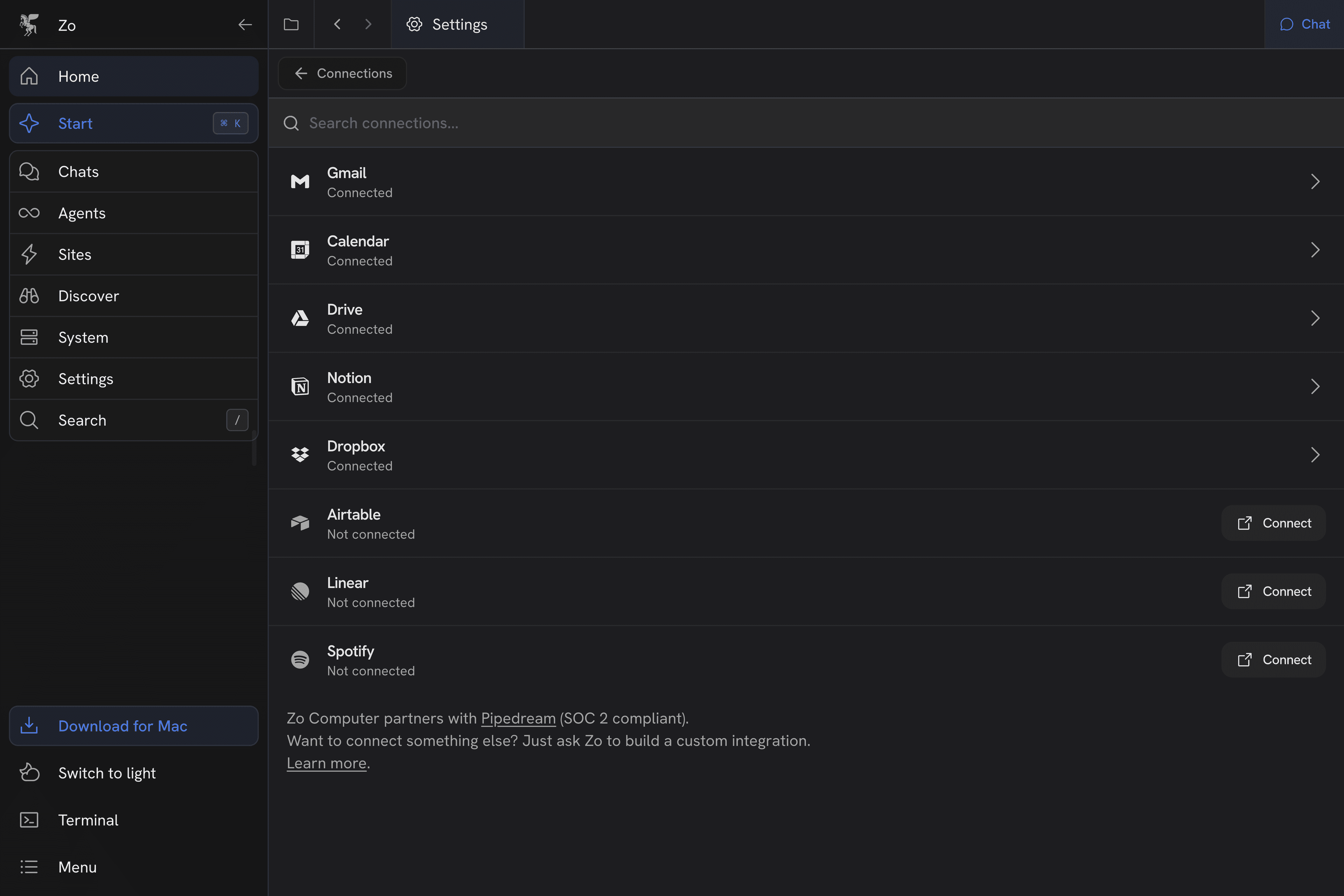Open the Chat tab at top right
1344x896 pixels.
pos(1305,24)
